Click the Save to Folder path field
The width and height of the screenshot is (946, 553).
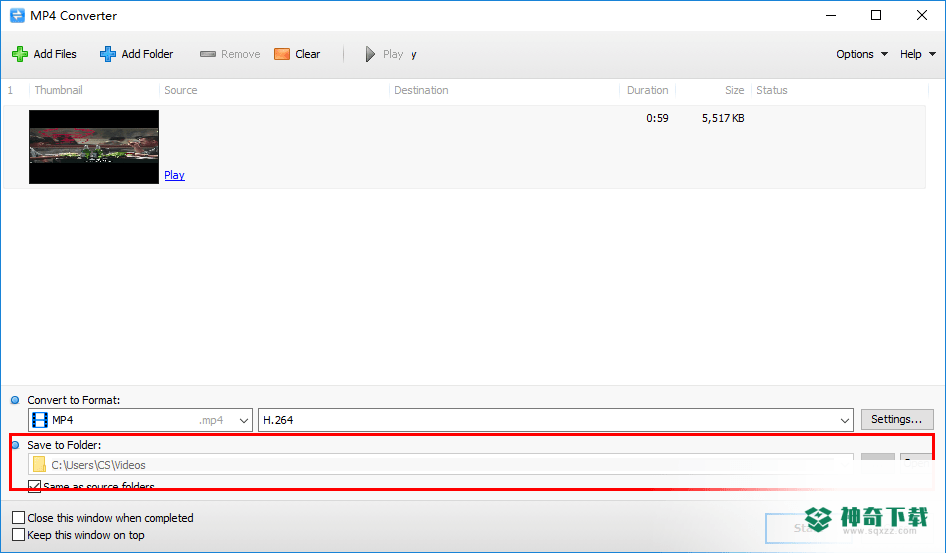(440, 464)
